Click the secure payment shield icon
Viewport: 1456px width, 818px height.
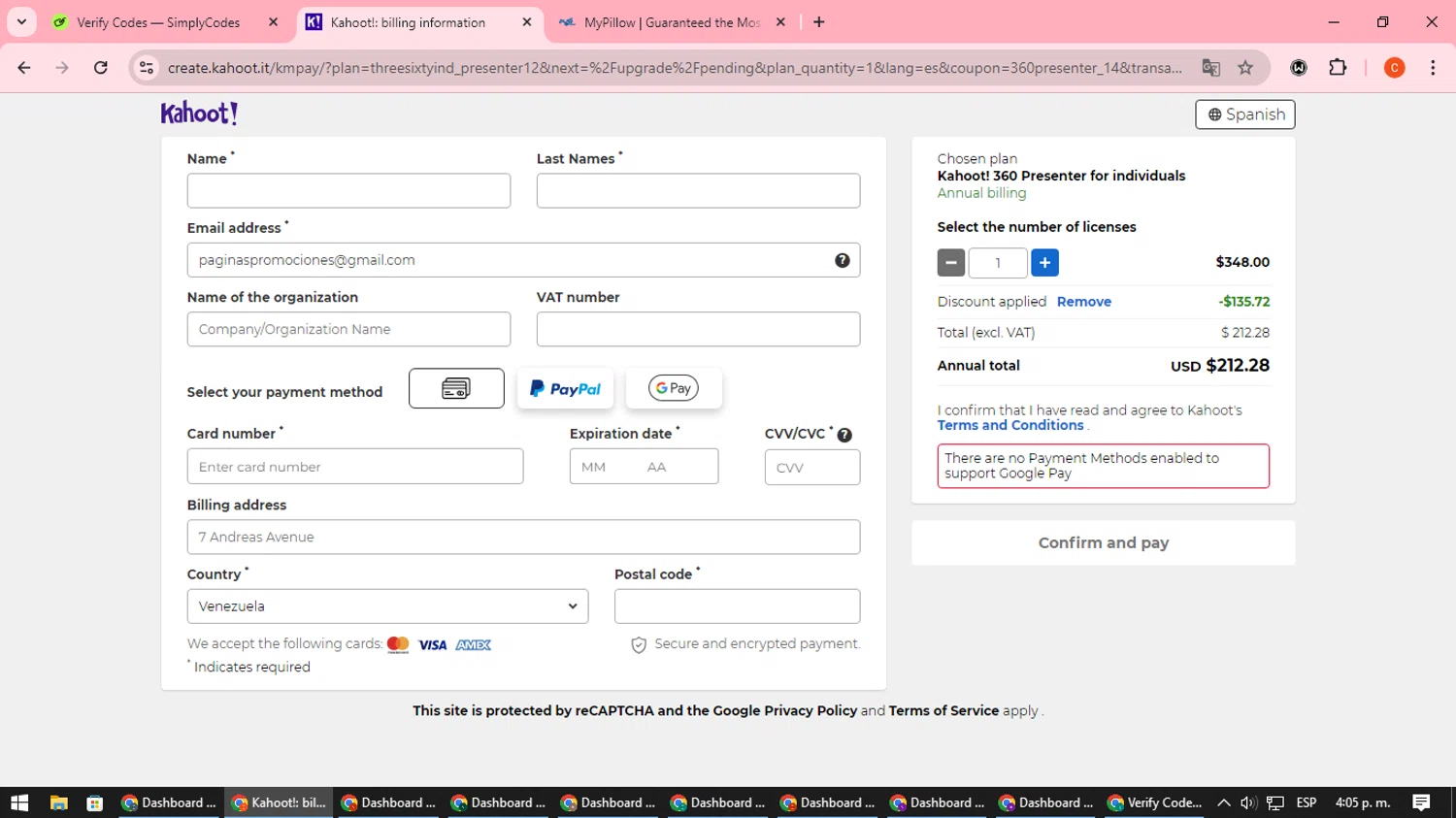point(639,645)
